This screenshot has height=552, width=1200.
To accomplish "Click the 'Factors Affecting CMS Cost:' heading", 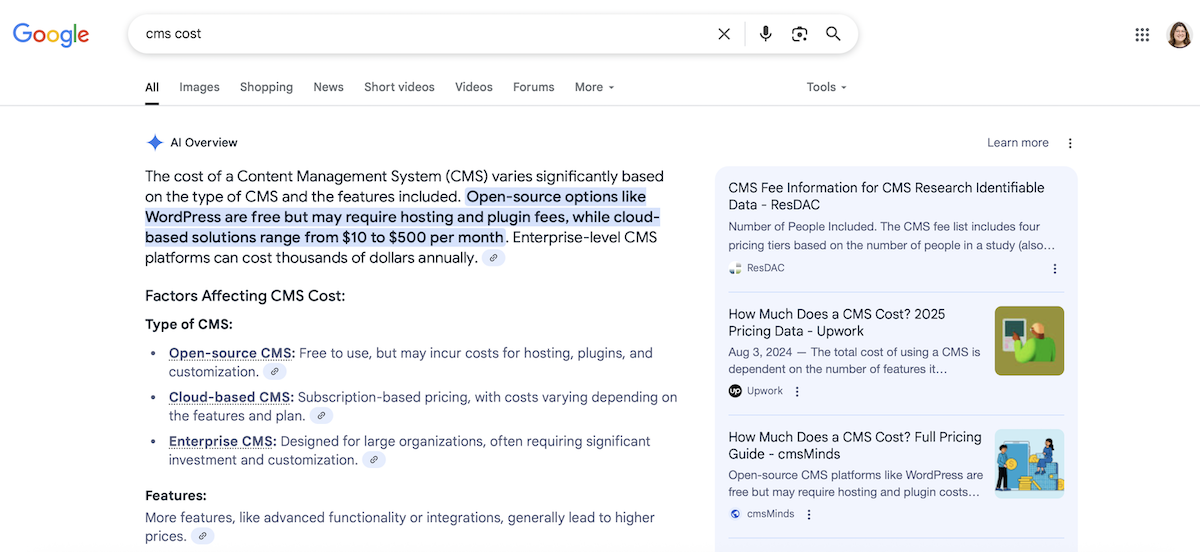I will 245,296.
